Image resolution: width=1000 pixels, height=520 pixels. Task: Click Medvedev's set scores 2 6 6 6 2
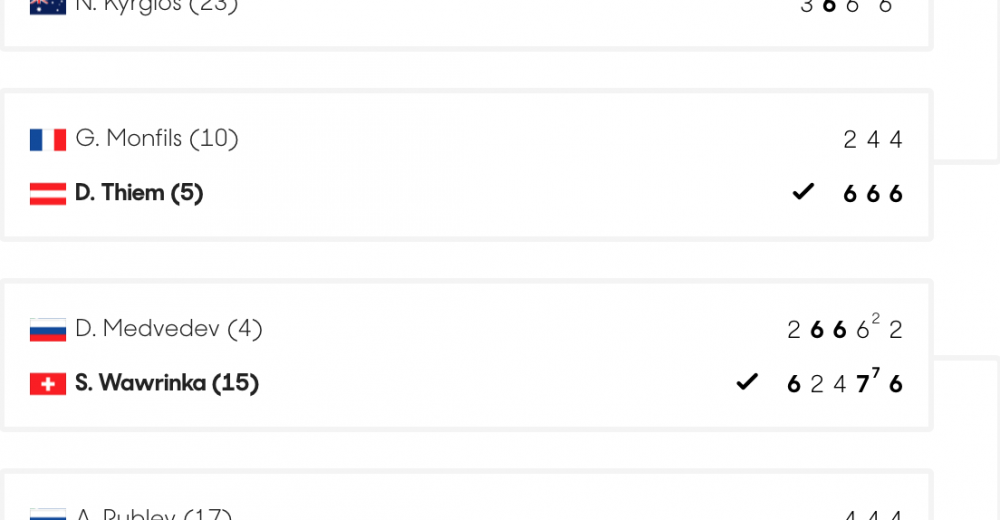click(845, 327)
